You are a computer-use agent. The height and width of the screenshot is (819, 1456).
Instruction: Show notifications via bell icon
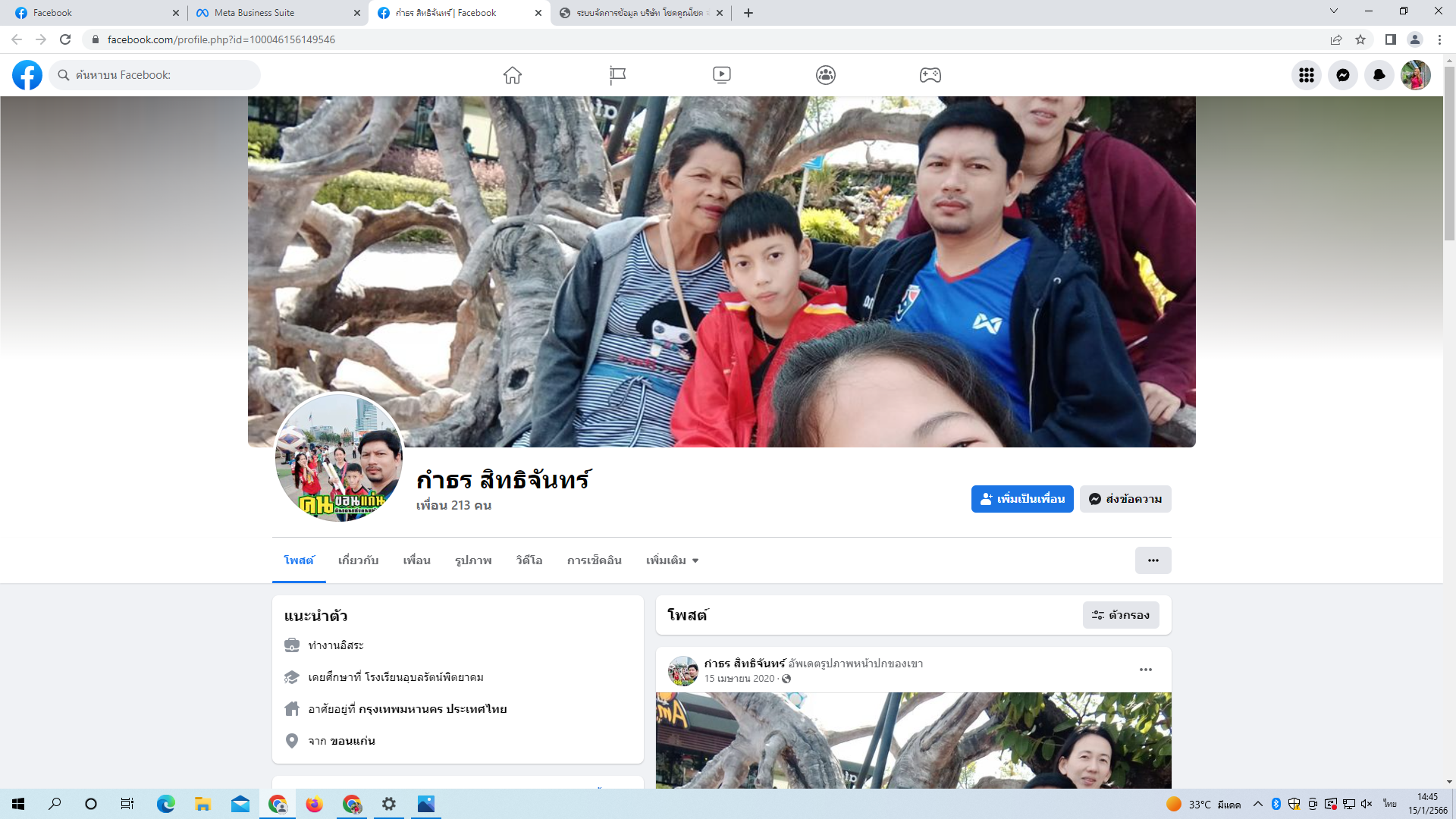pos(1379,75)
